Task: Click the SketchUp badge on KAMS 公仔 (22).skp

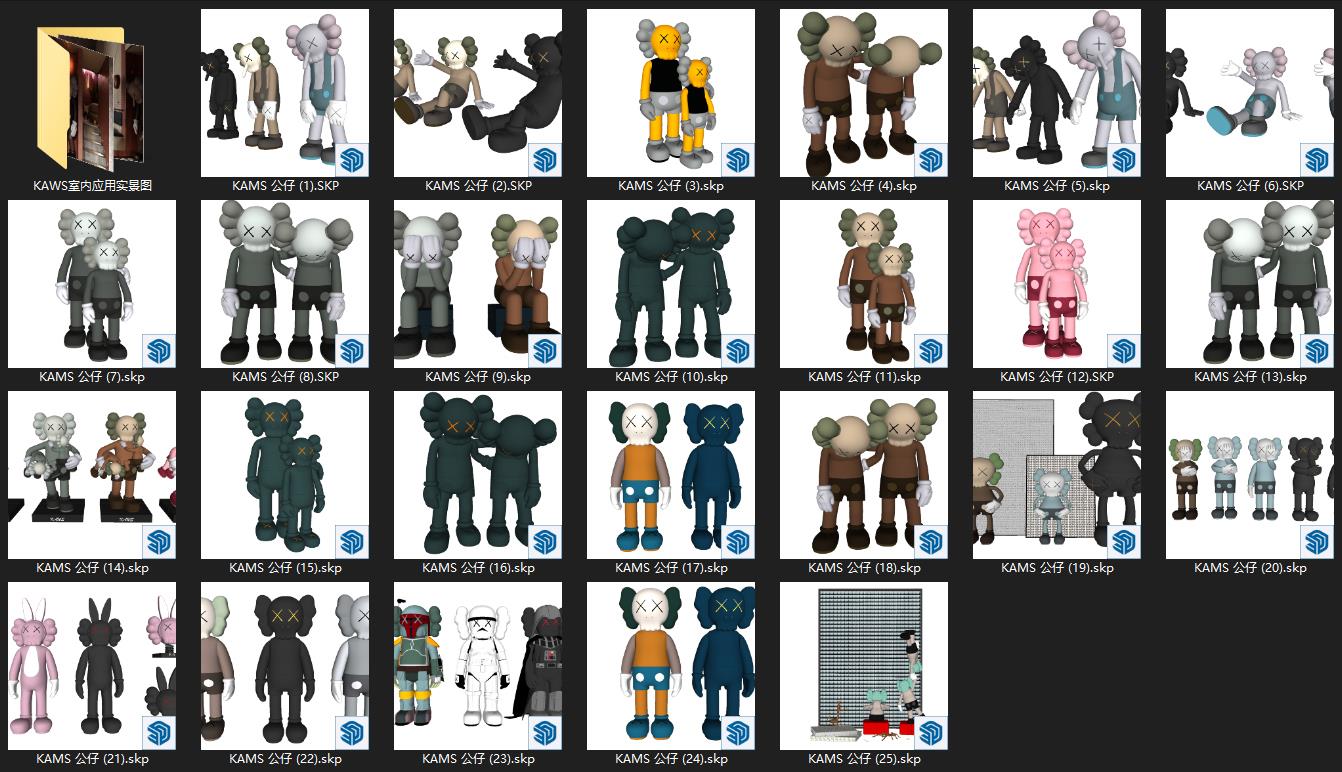Action: click(352, 733)
